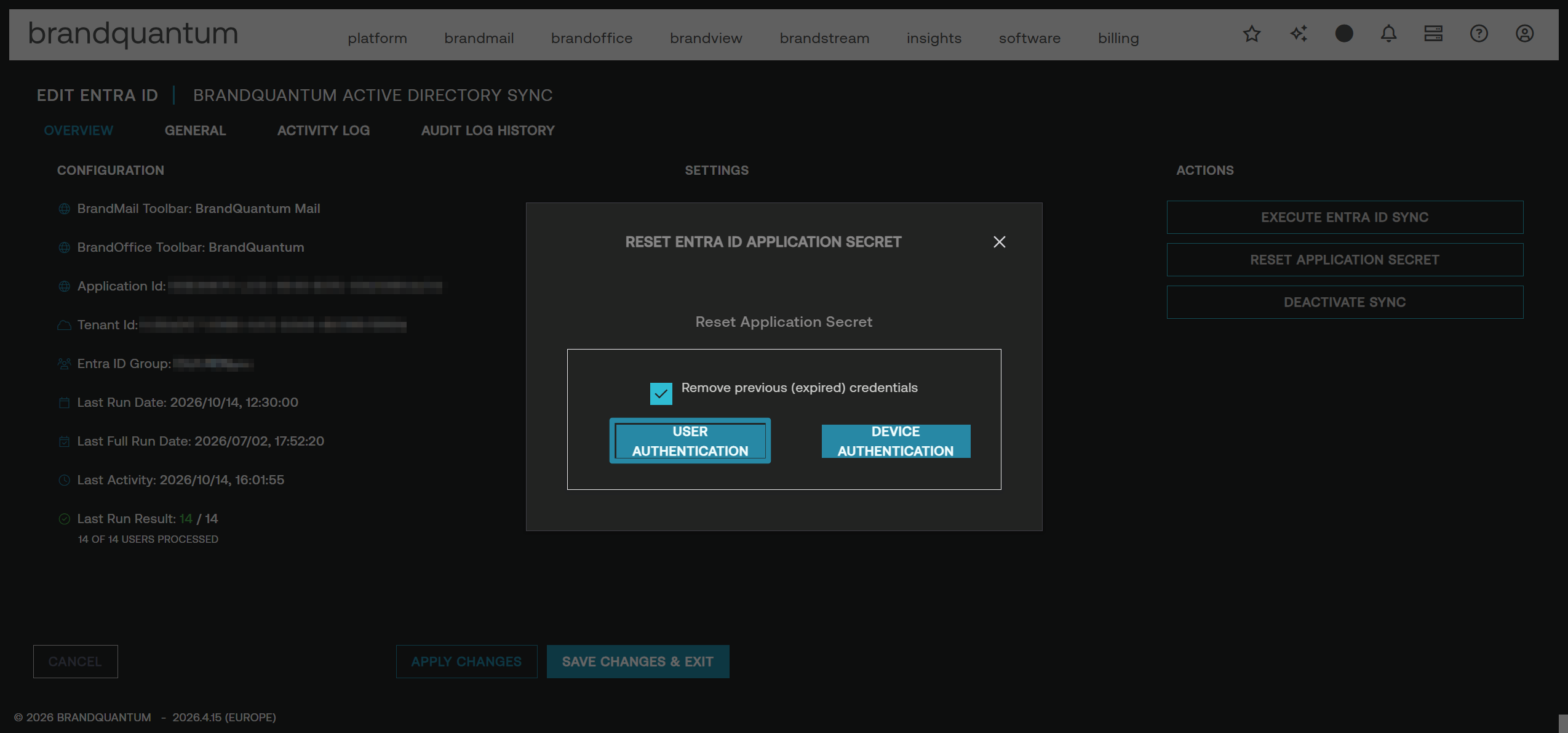The width and height of the screenshot is (1568, 733).
Task: Click the checkmark icon beside Last Run Result
Action: click(x=64, y=519)
